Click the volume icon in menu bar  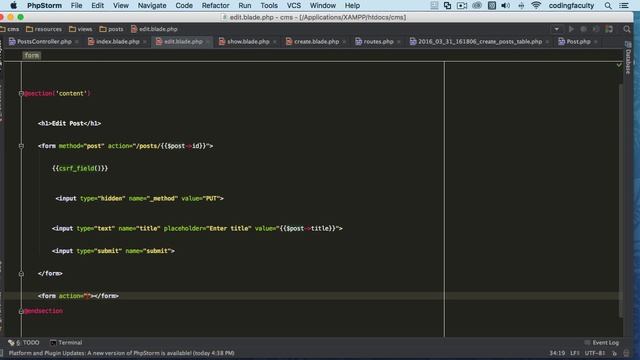click(505, 5)
